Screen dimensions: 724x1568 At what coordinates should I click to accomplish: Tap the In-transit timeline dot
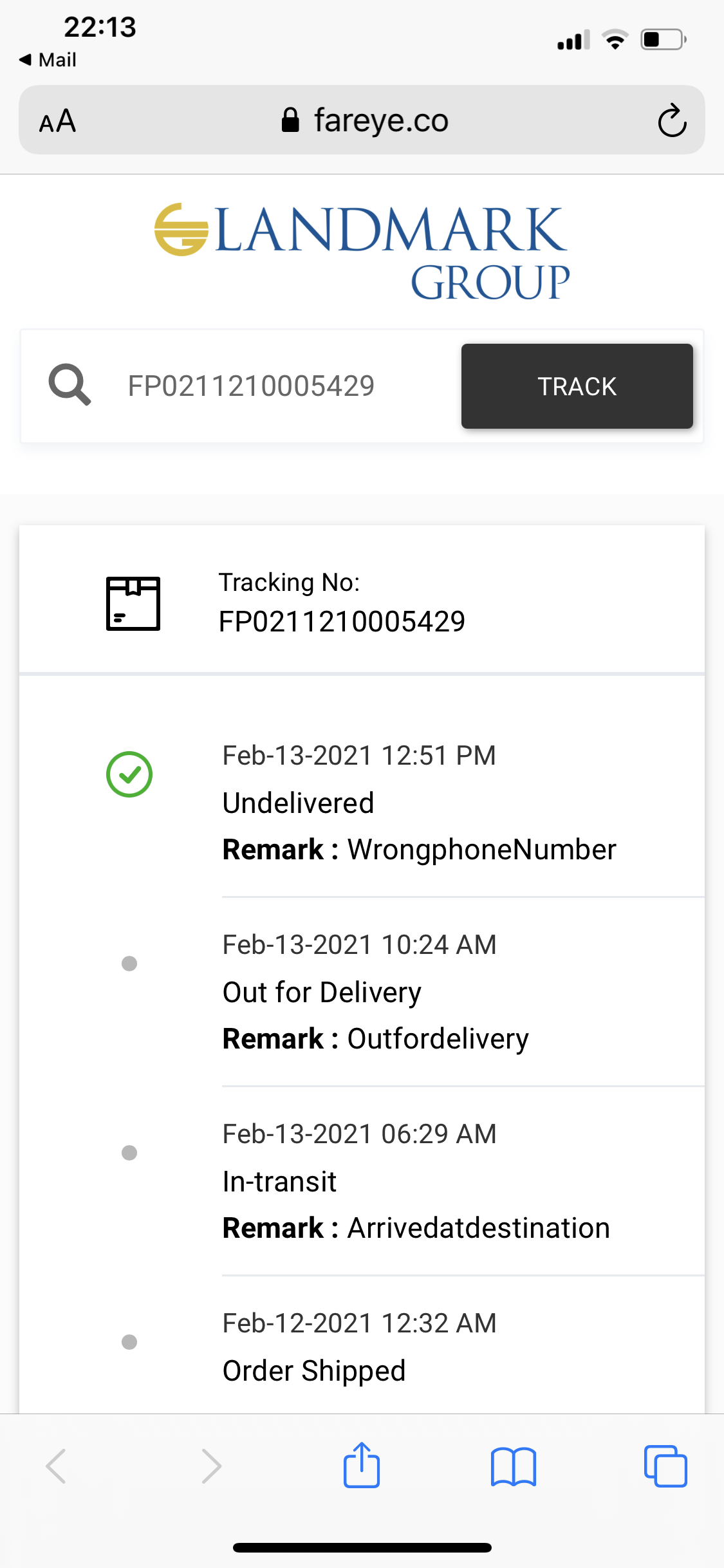(x=129, y=1153)
